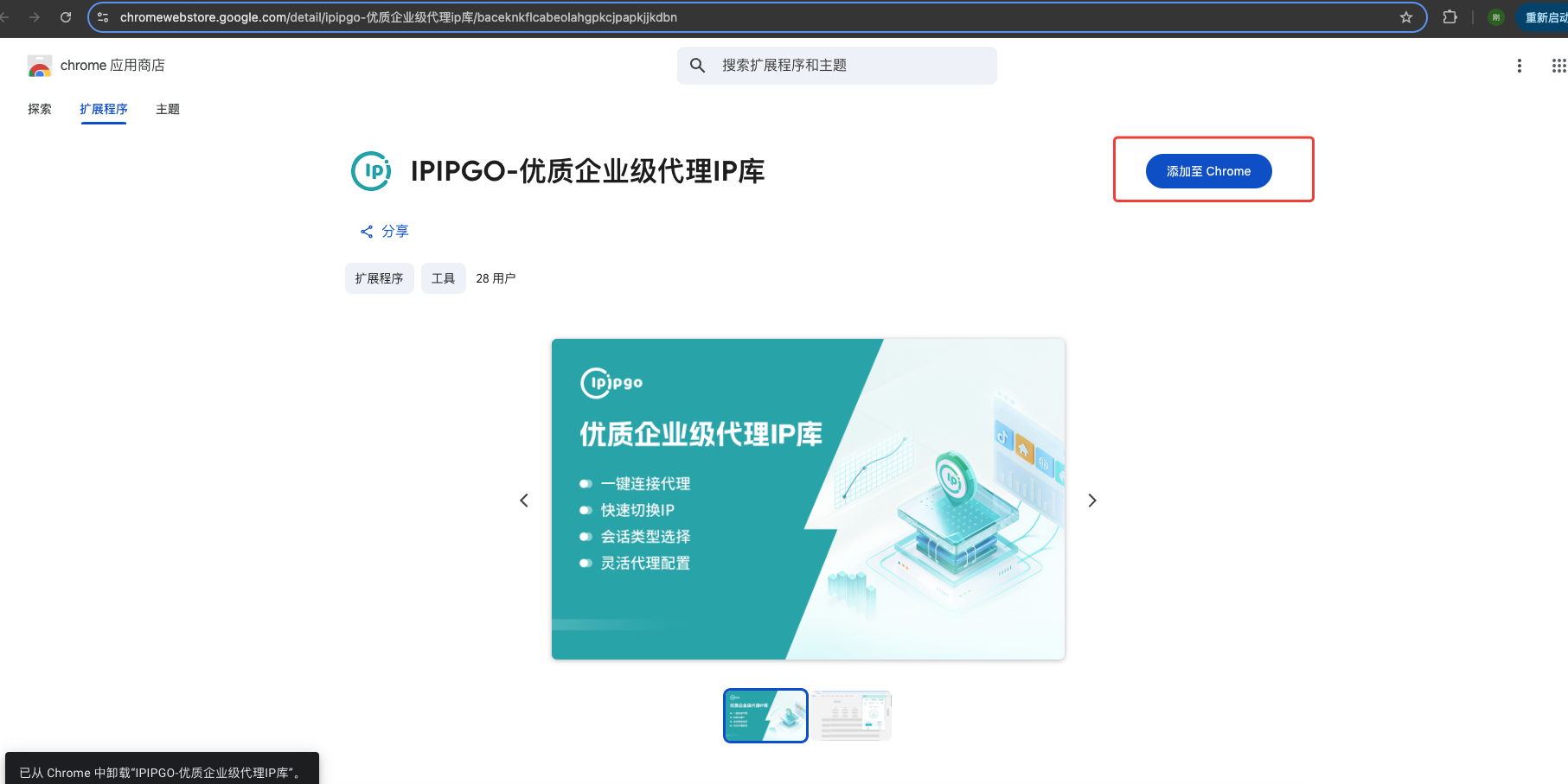Bookmark the page with the star icon
Viewport: 1568px width, 784px height.
pyautogui.click(x=1406, y=16)
